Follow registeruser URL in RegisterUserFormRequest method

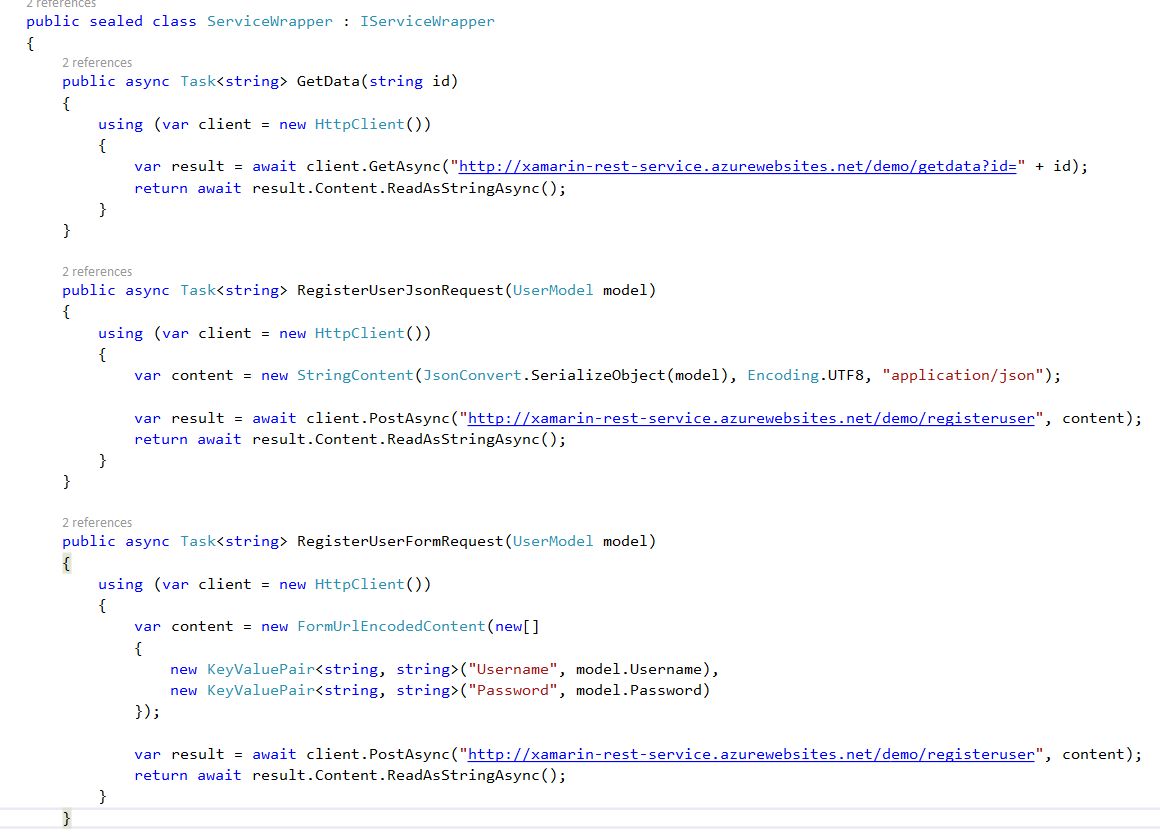coord(751,754)
